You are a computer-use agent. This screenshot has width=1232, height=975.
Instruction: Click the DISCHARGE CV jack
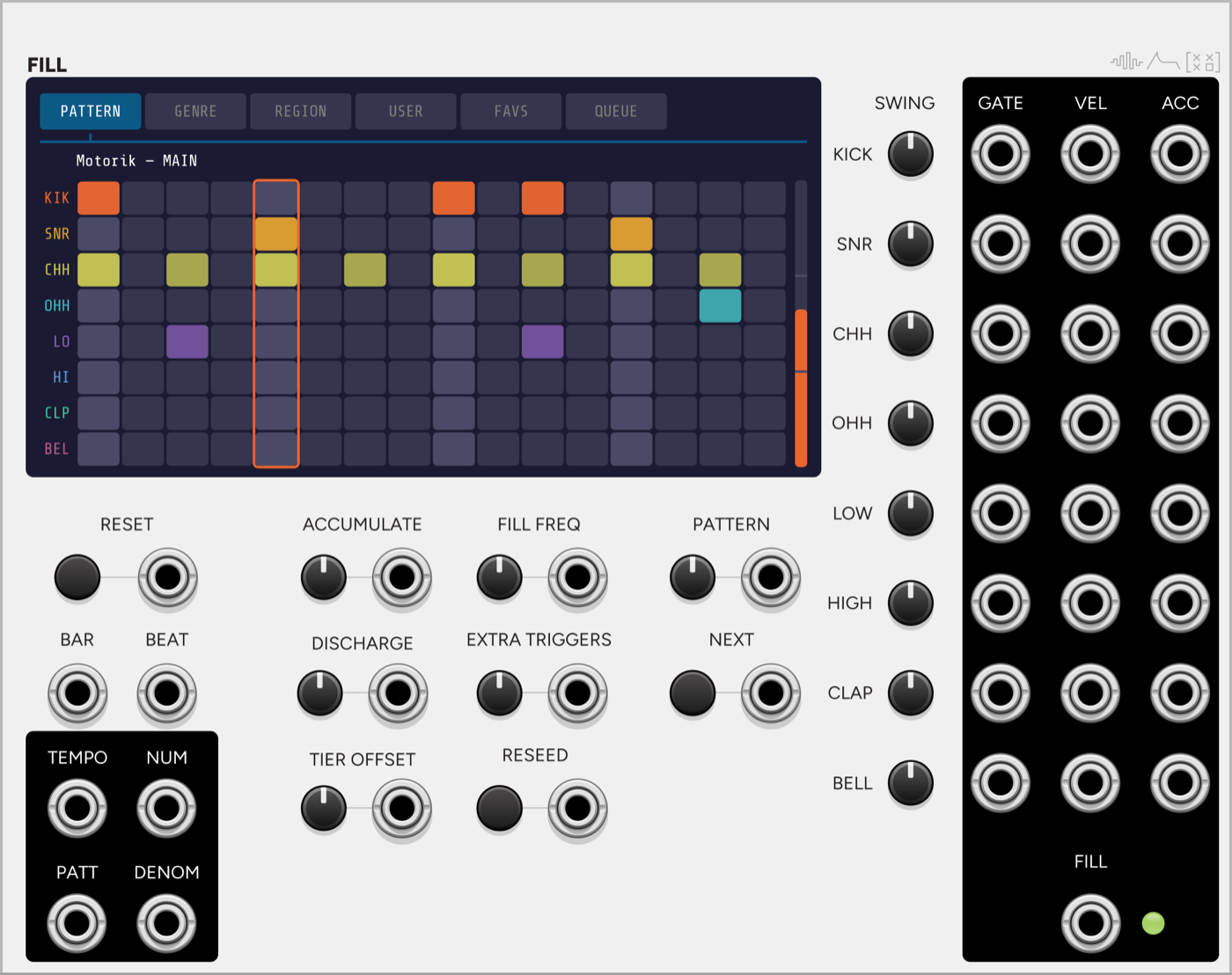coord(398,693)
